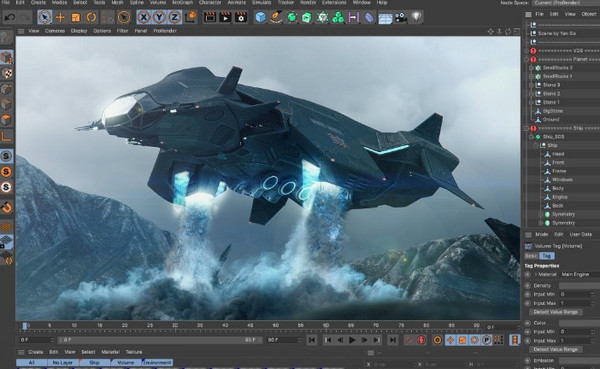Select the Windows object in the tree

click(x=562, y=180)
